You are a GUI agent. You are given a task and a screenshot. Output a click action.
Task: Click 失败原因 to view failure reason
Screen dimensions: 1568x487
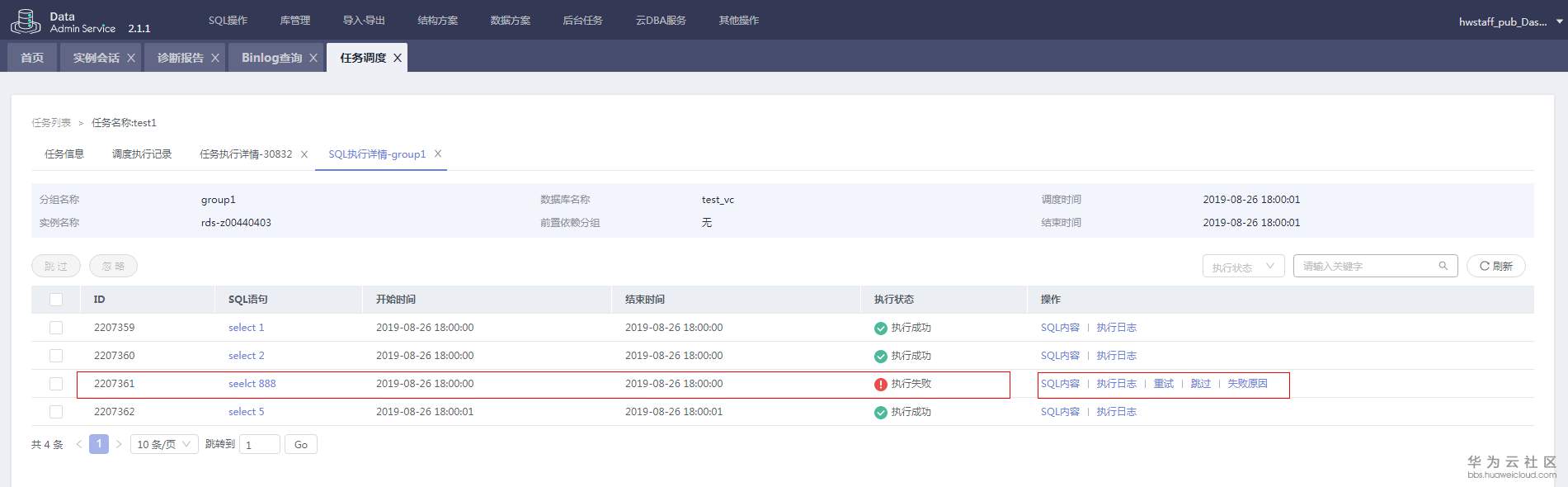[1247, 384]
